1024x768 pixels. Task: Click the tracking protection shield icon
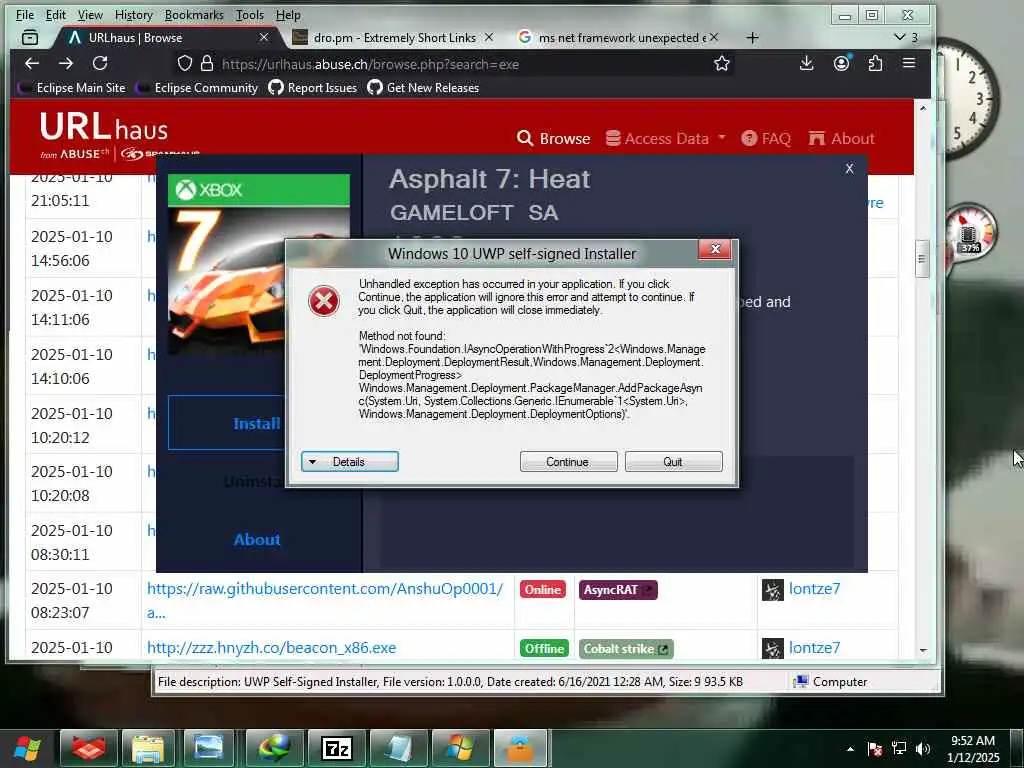(185, 63)
